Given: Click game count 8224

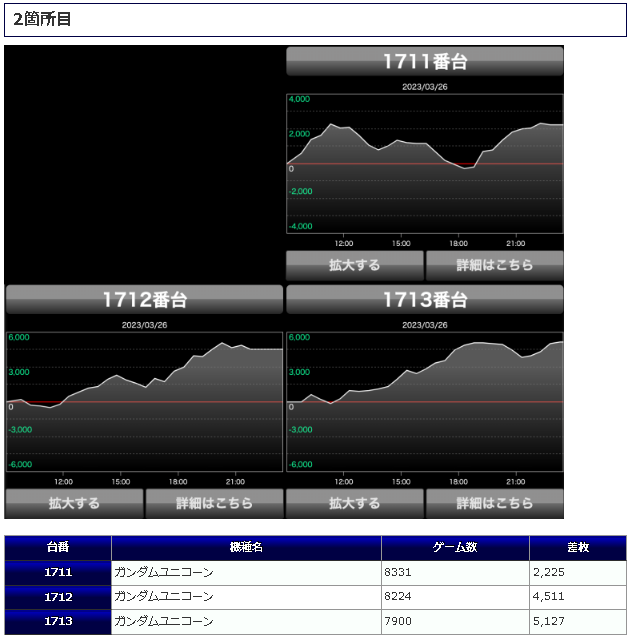Looking at the screenshot, I should point(398,597).
